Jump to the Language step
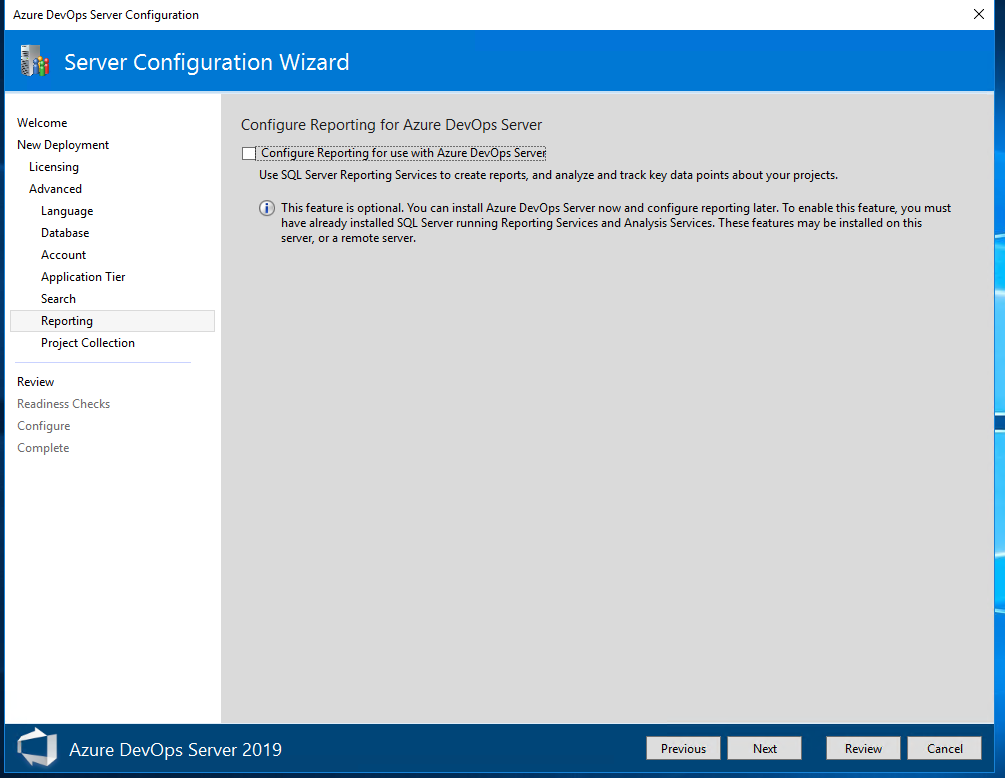This screenshot has height=778, width=1005. click(67, 211)
